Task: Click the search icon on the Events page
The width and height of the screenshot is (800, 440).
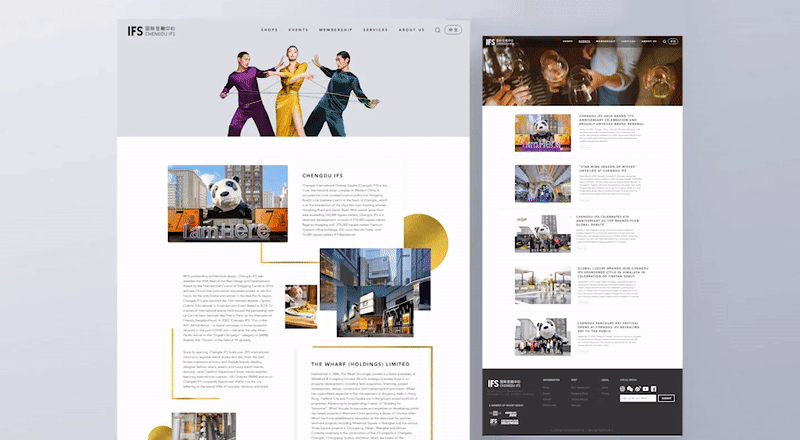Action: pyautogui.click(x=664, y=41)
